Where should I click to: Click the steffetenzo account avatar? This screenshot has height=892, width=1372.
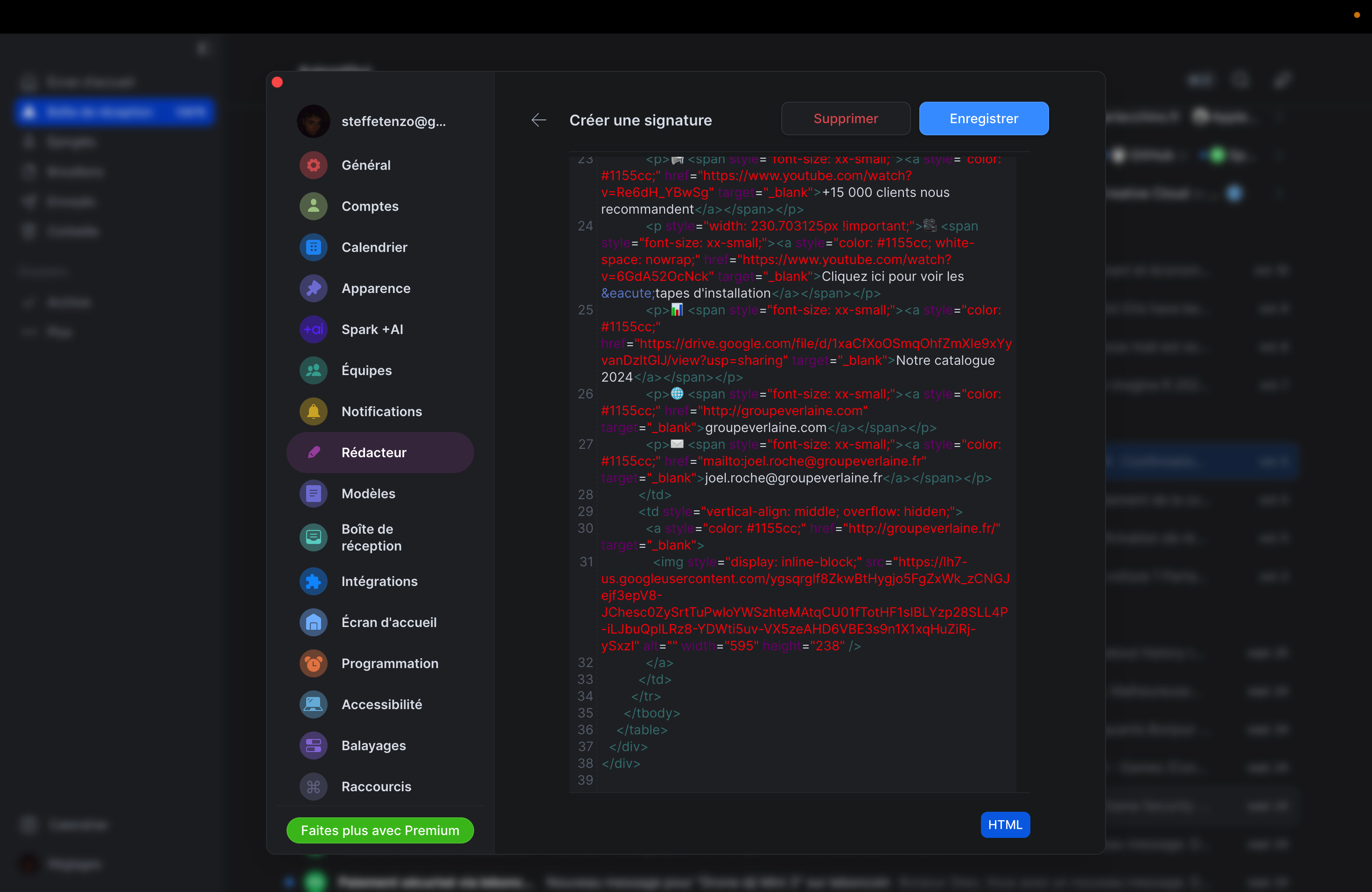313,121
